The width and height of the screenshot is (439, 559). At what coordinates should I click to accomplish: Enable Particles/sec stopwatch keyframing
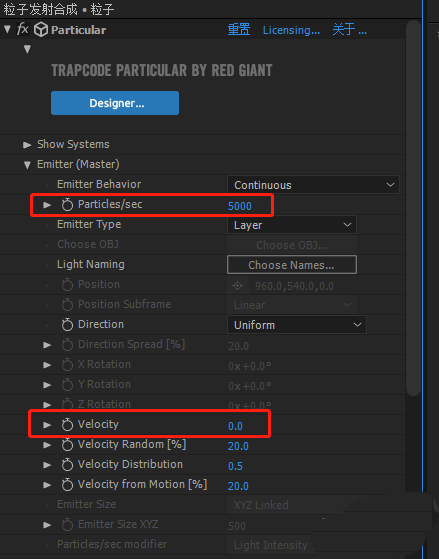(x=67, y=205)
